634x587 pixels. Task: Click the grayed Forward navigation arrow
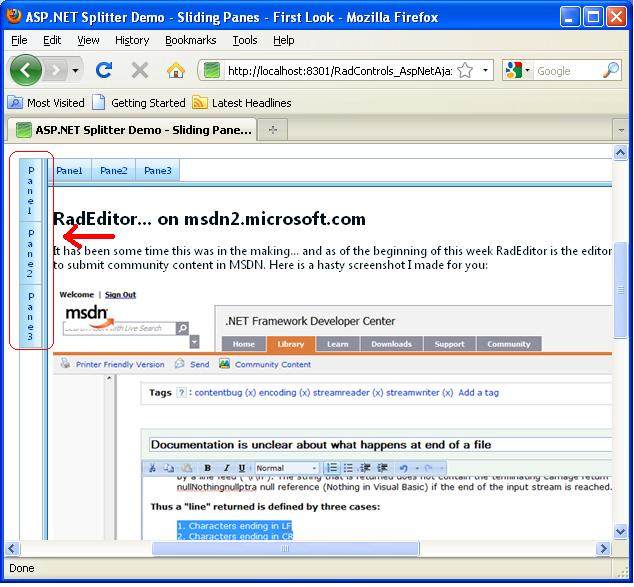tap(56, 71)
